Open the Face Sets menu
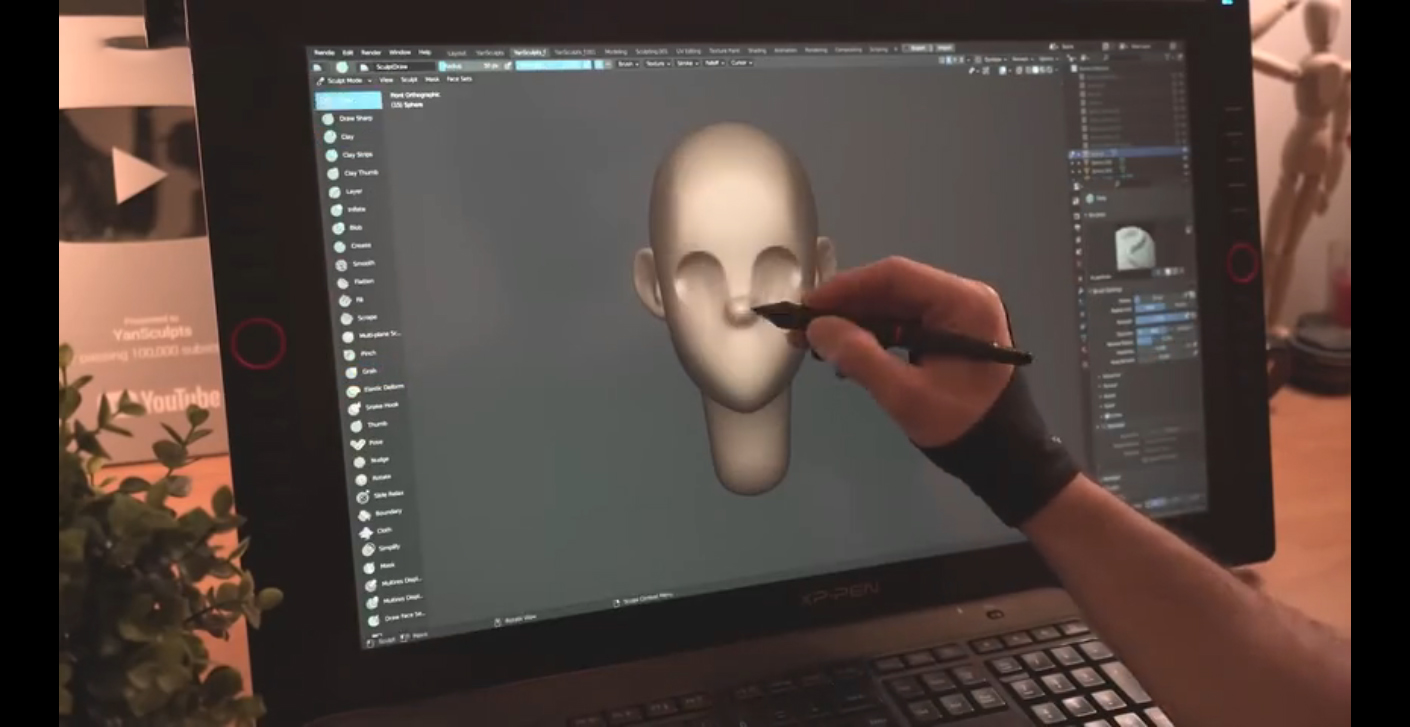Image resolution: width=1410 pixels, height=727 pixels. point(459,79)
